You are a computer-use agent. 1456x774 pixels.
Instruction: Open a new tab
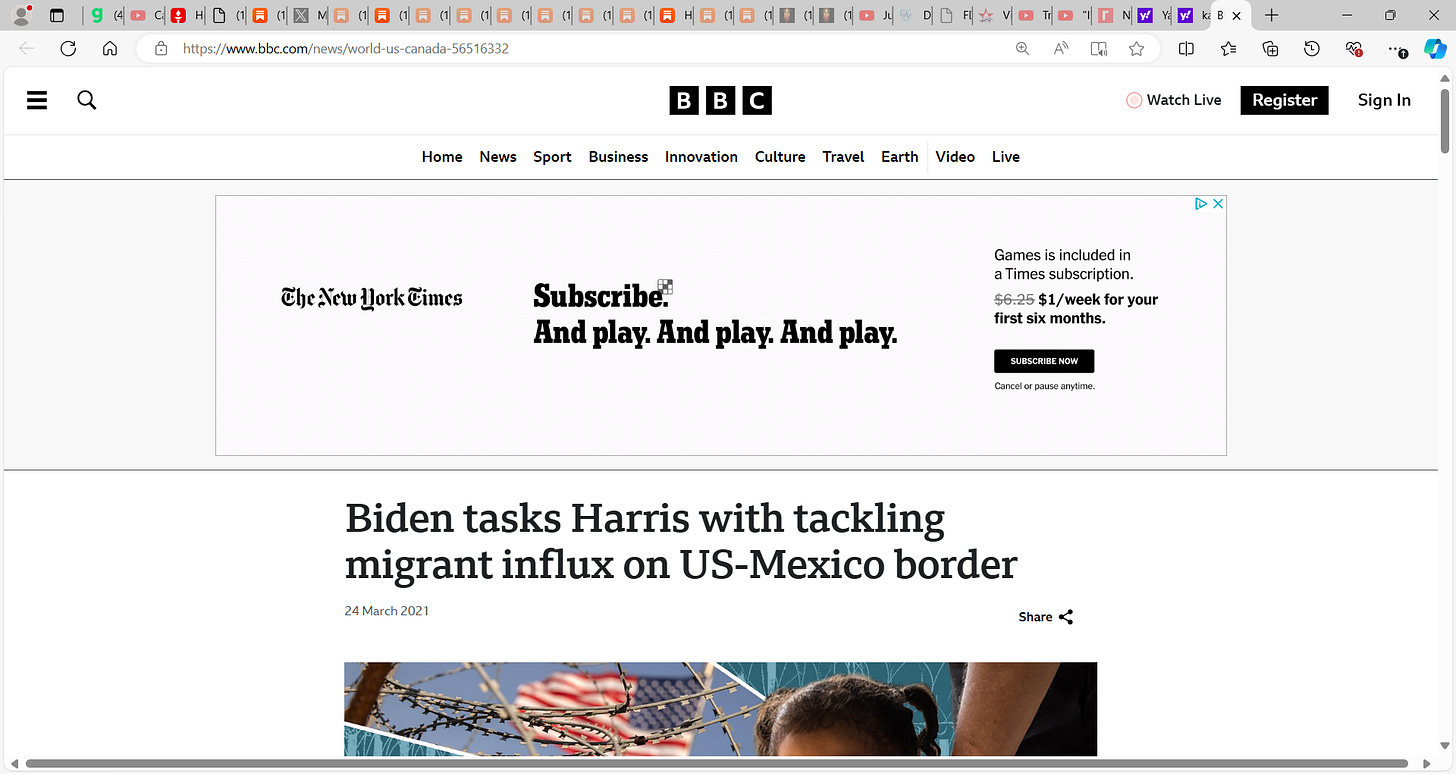pyautogui.click(x=1271, y=15)
